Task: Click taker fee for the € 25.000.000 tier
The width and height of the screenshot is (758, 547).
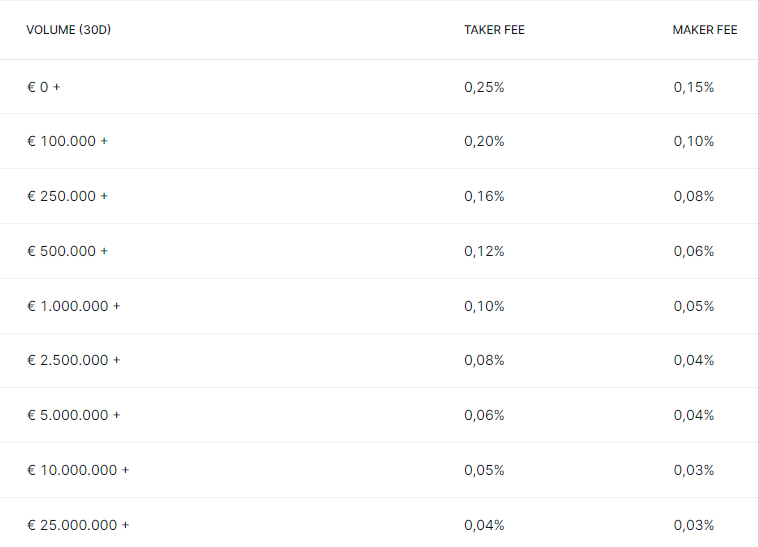Action: [x=484, y=525]
